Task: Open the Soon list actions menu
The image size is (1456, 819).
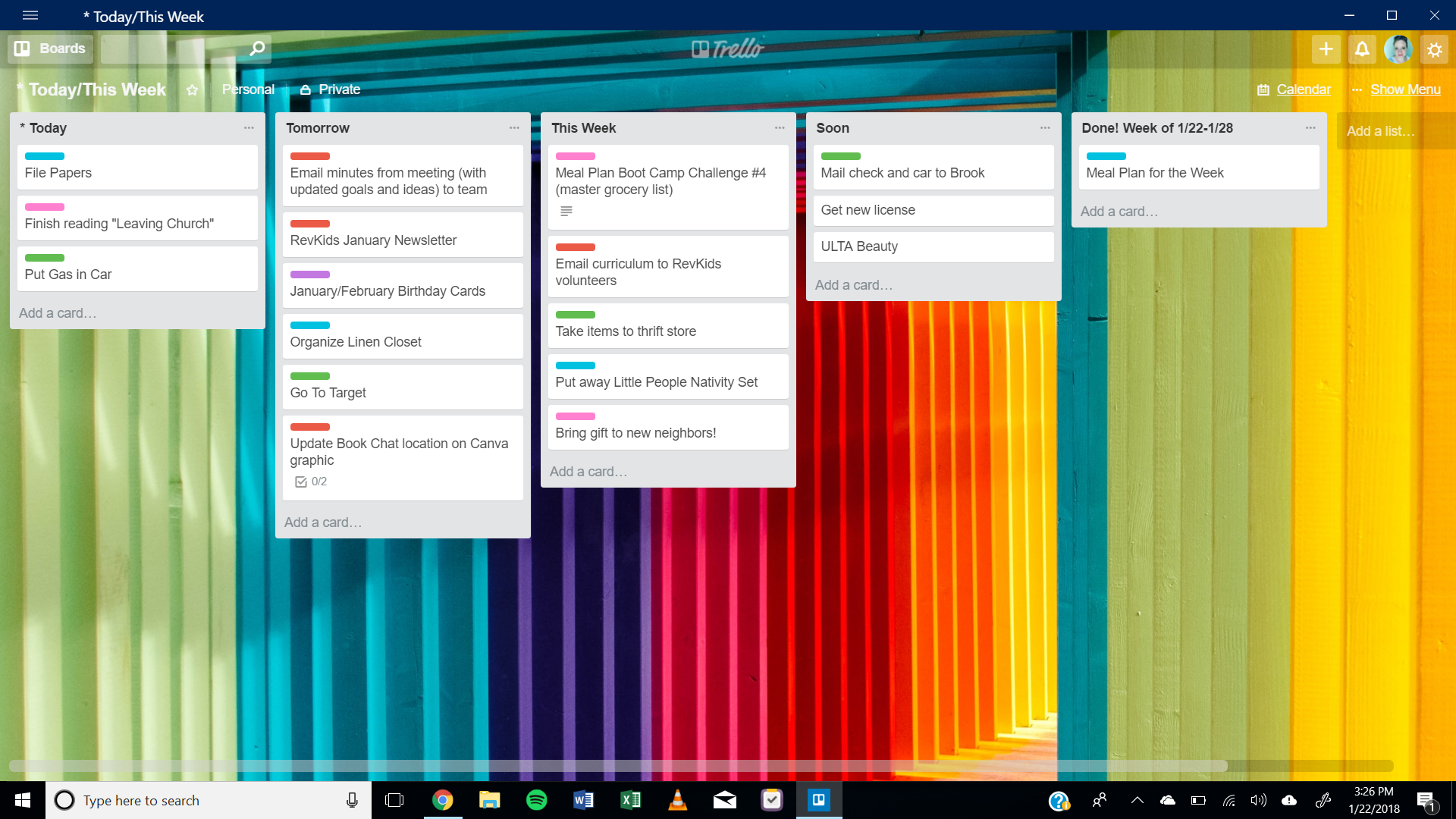Action: point(1046,127)
